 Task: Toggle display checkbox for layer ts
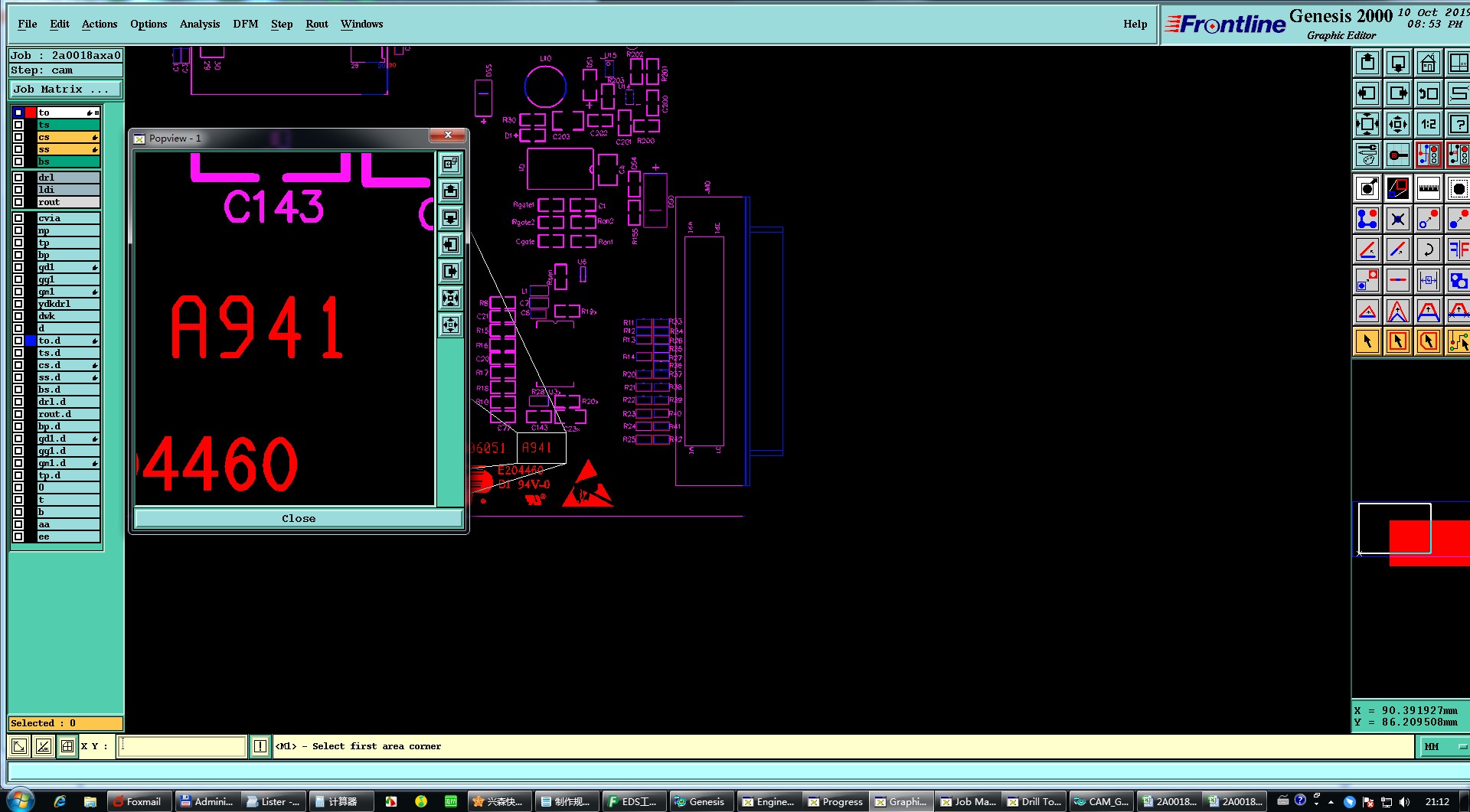(x=18, y=125)
